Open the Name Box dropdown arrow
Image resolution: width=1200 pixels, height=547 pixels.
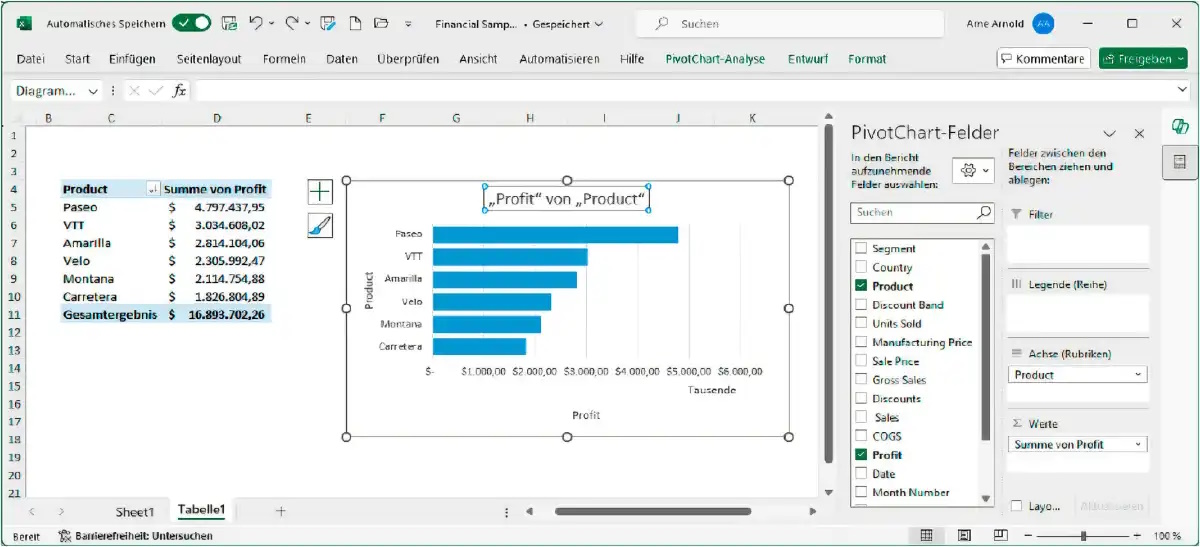(94, 91)
